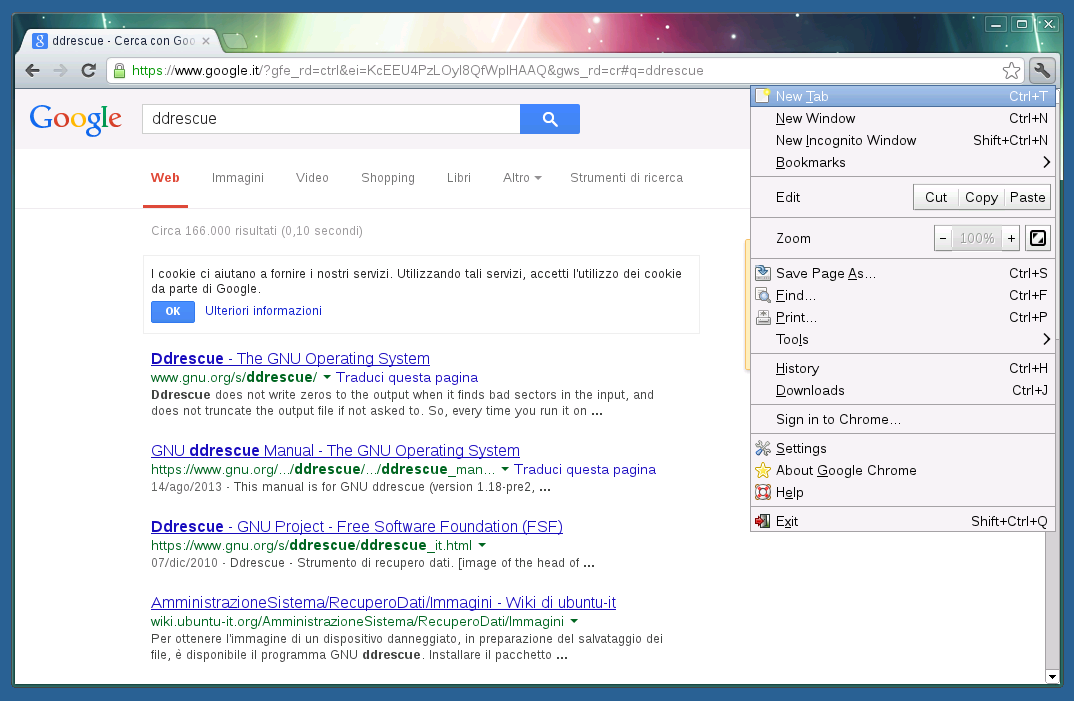Click the blue search magnifier button

[x=549, y=119]
